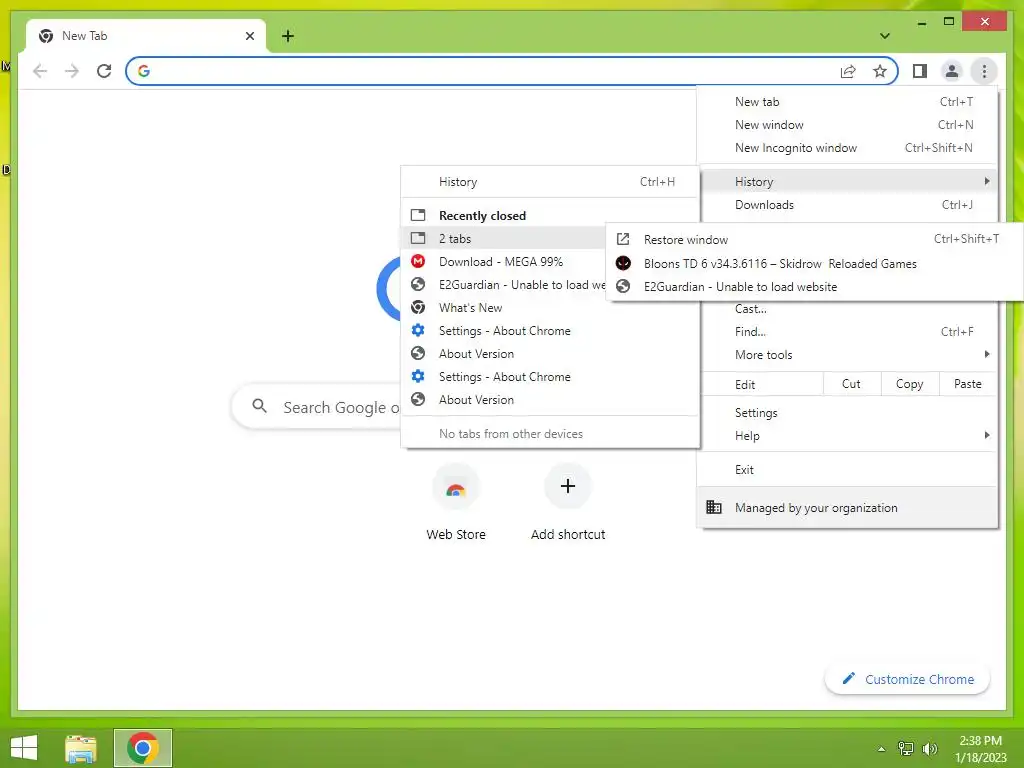This screenshot has height=768, width=1024.
Task: Click Restore window option
Action: click(814, 239)
